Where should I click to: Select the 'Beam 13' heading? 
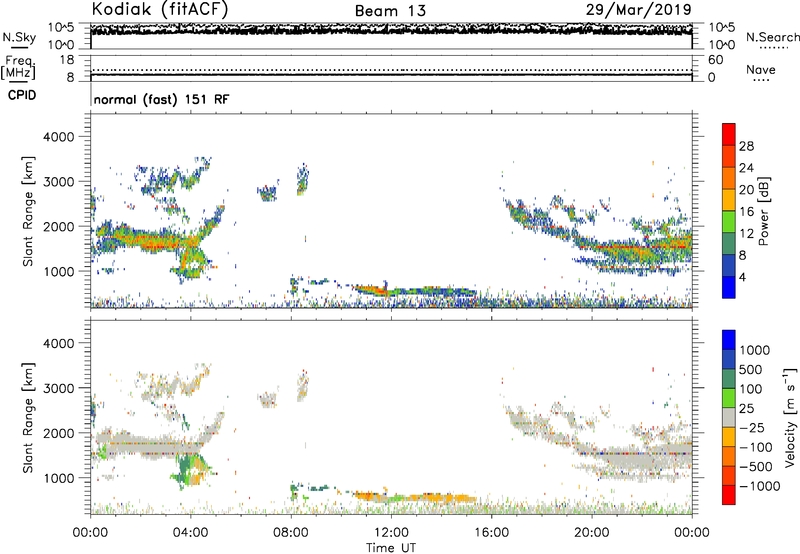click(x=390, y=11)
